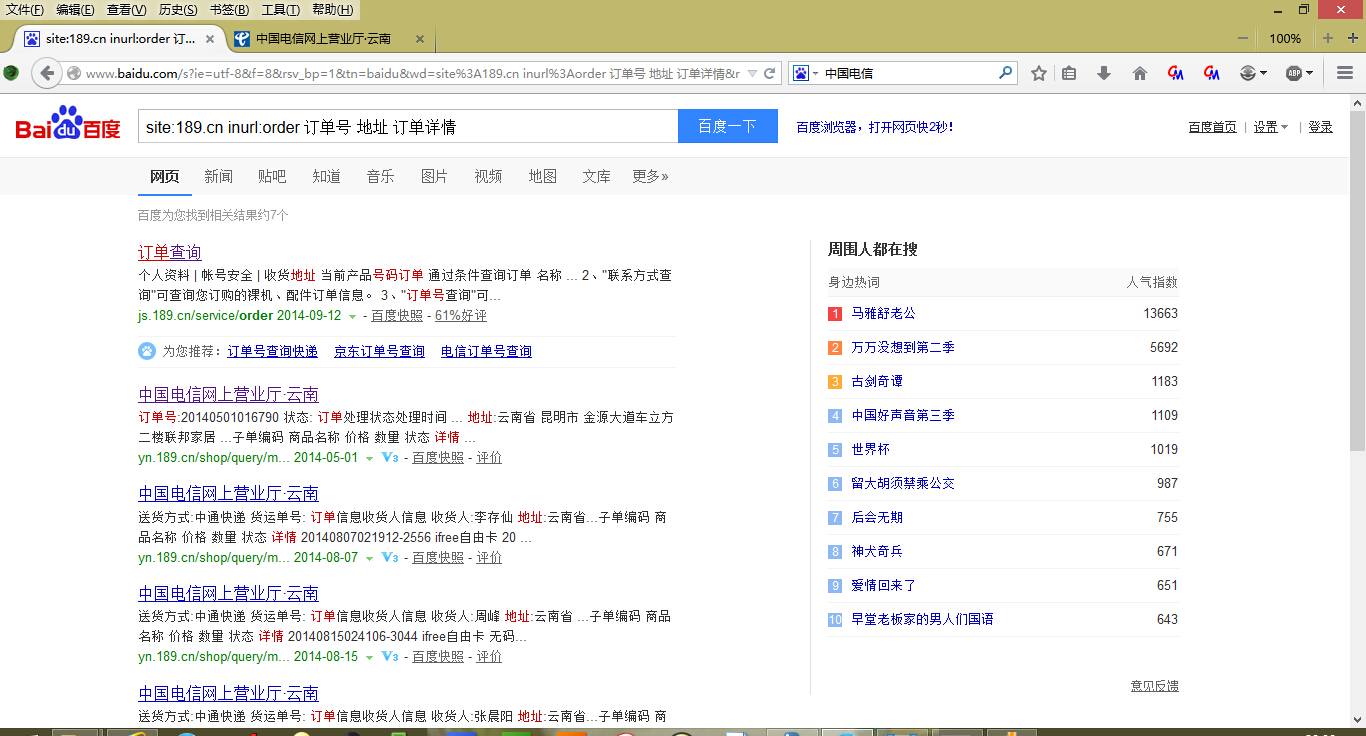The width and height of the screenshot is (1366, 736).
Task: Switch to the 文库 search tab
Action: tap(596, 176)
